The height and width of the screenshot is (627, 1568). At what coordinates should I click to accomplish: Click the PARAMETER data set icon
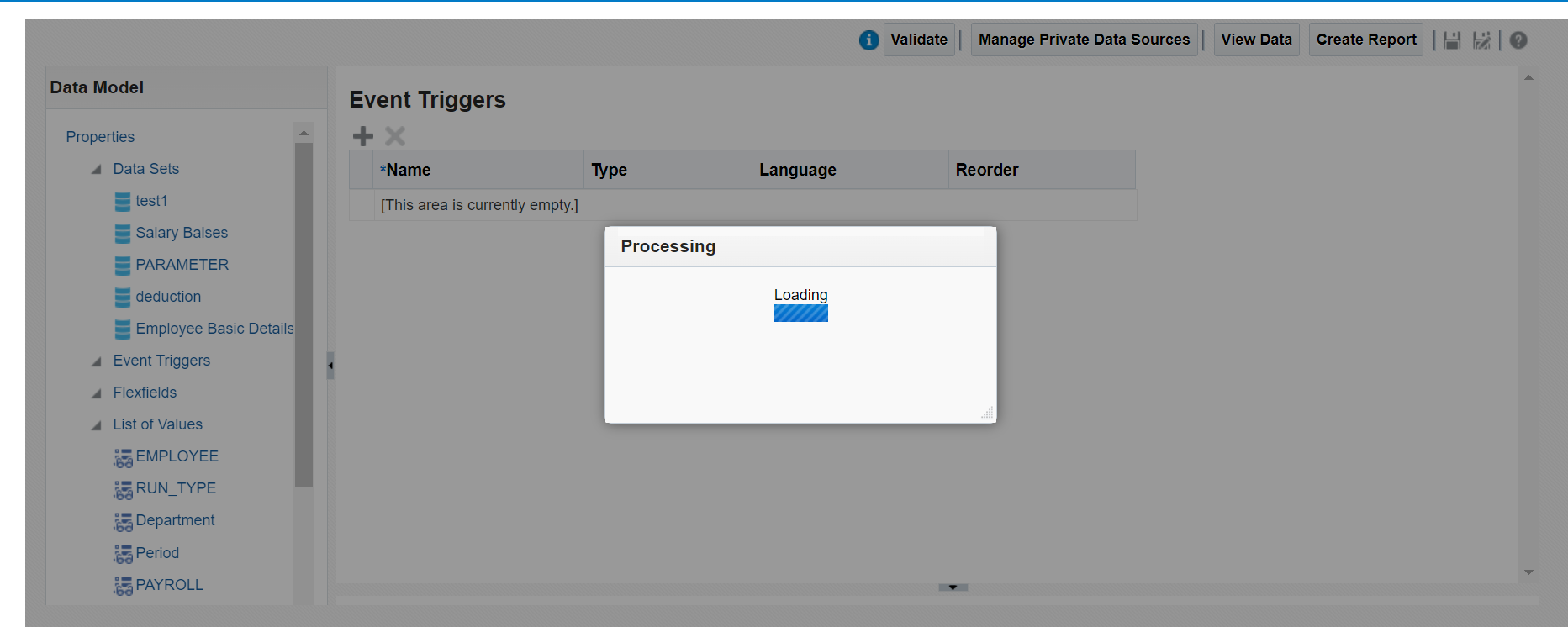pos(123,266)
